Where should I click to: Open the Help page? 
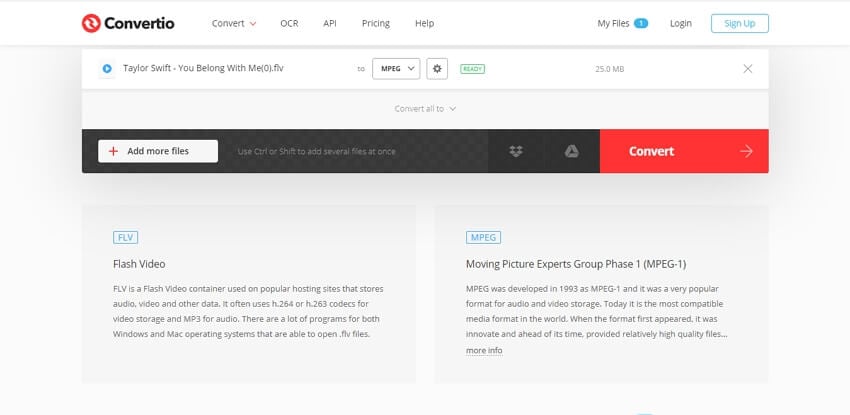point(424,23)
